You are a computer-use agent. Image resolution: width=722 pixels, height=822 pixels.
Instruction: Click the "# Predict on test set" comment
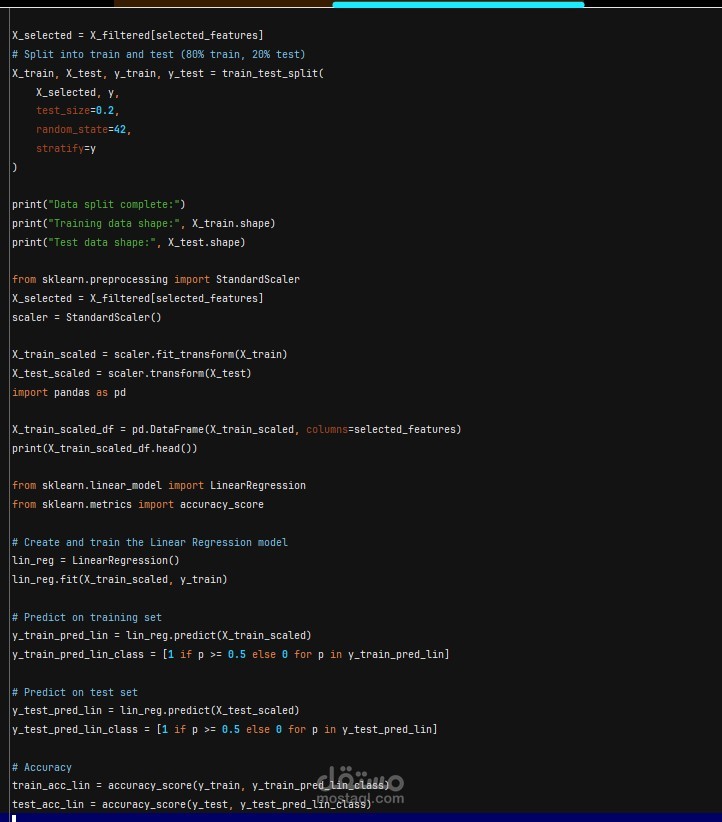[x=75, y=692]
